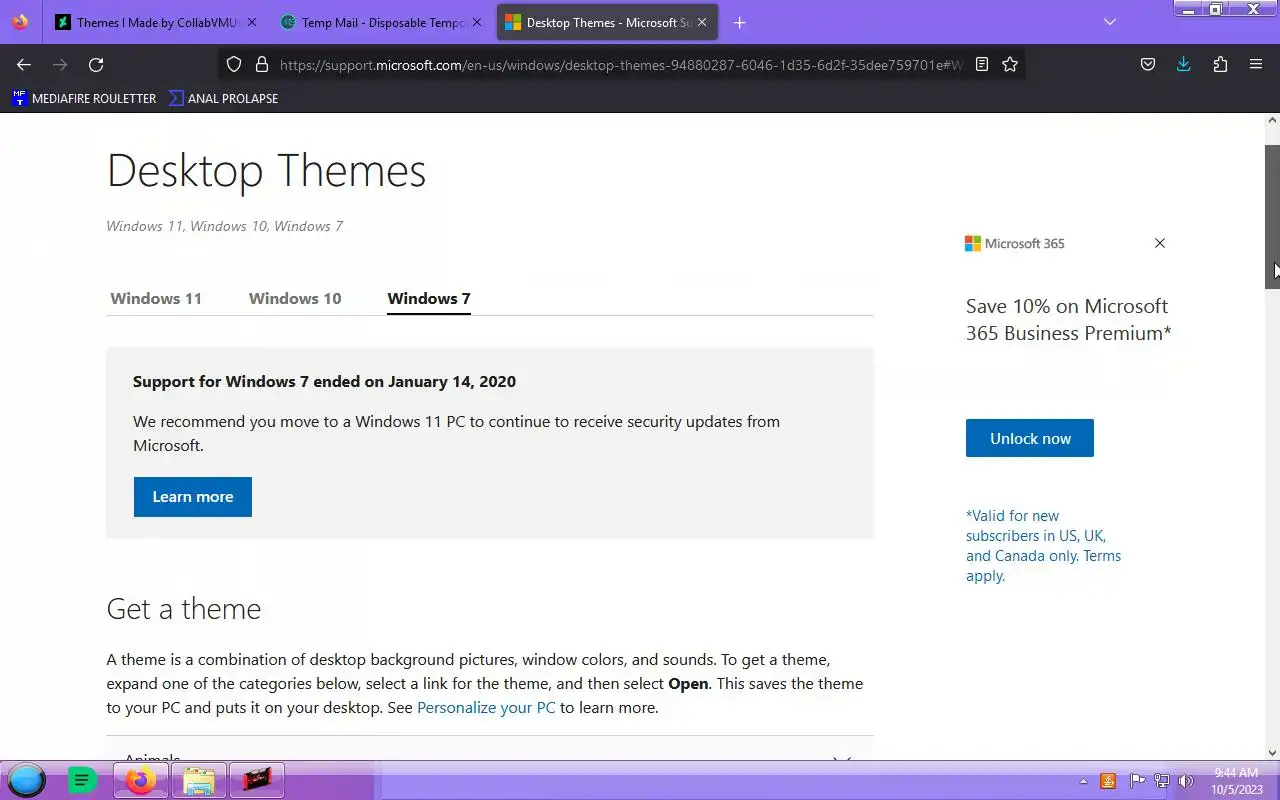Screen dimensions: 1280x800
Task: Select the Windows 10 tab
Action: 295,298
